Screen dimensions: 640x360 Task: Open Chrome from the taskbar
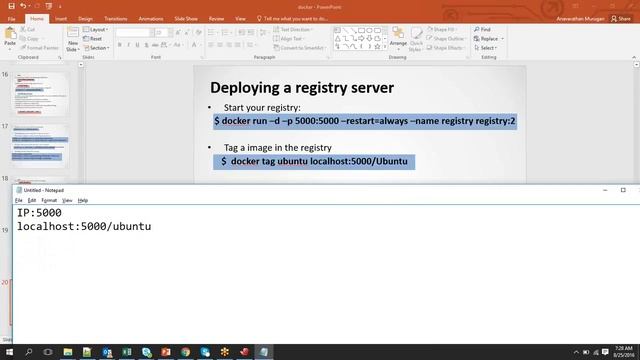tap(185, 352)
